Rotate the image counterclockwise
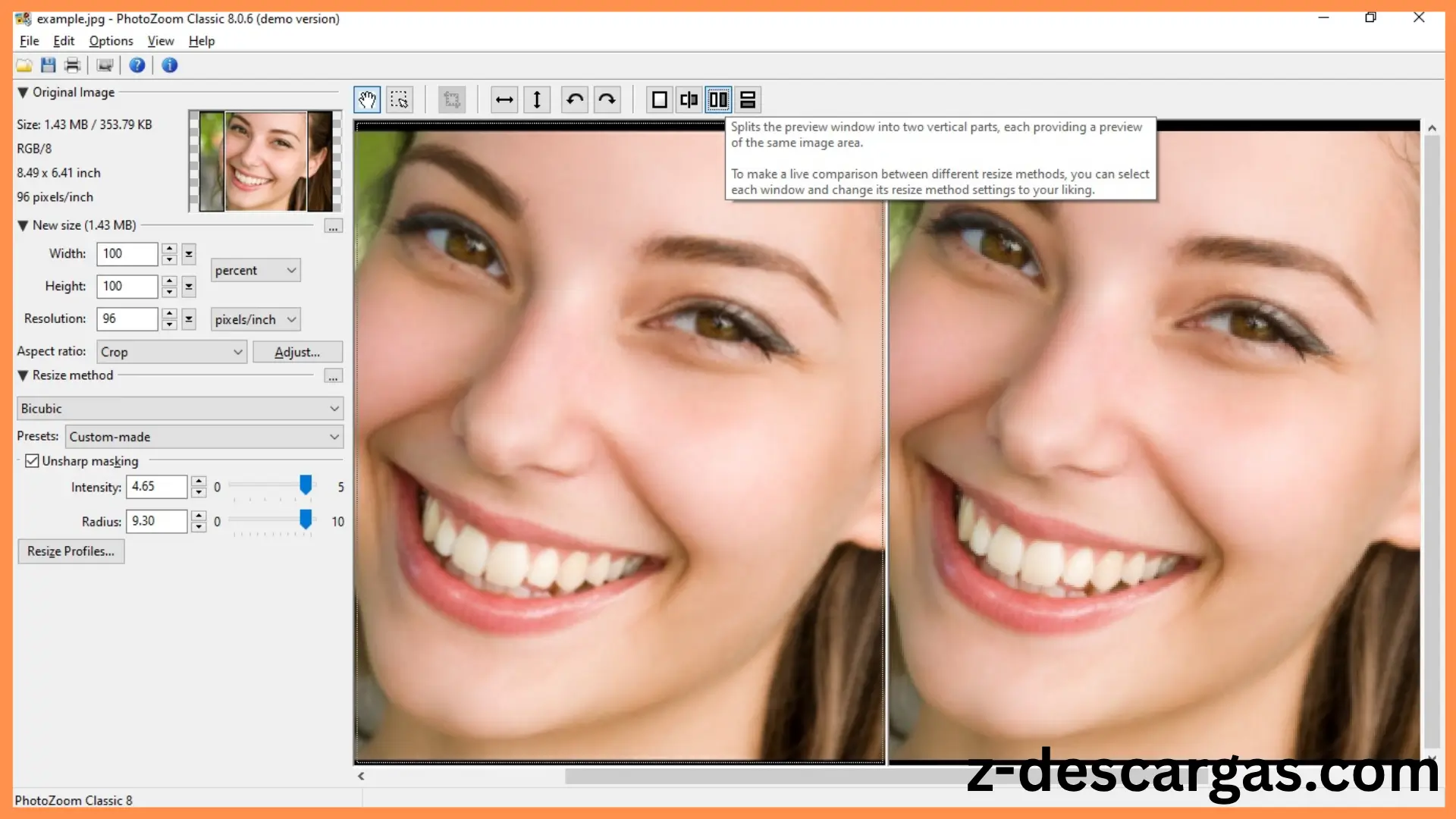Viewport: 1456px width, 819px height. (575, 99)
